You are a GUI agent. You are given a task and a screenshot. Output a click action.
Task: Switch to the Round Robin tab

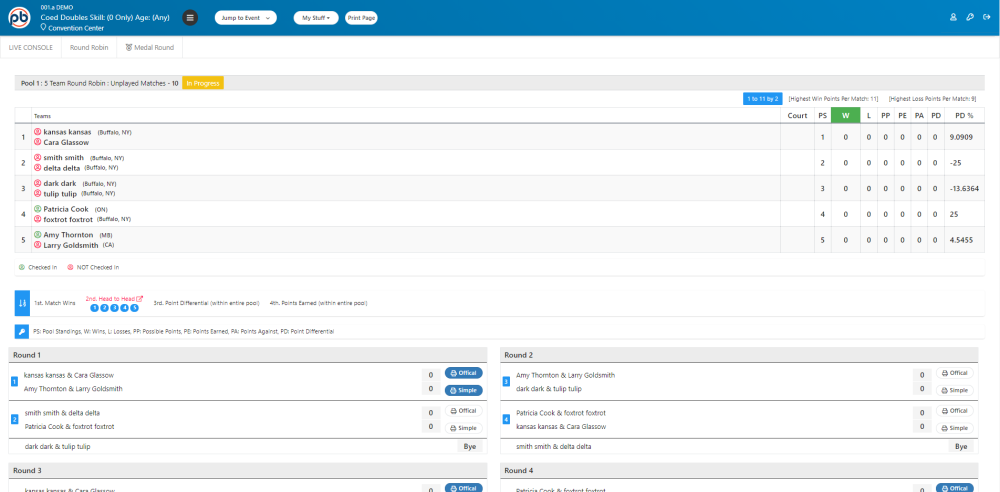point(89,48)
